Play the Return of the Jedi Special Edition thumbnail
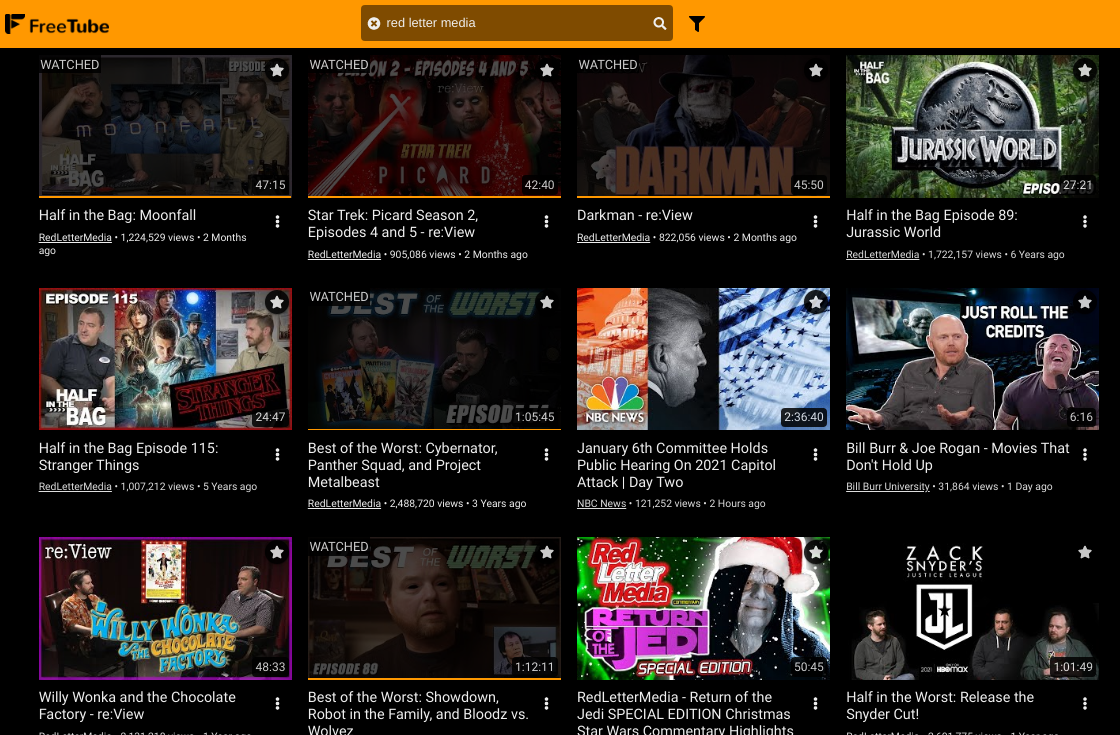 pyautogui.click(x=704, y=608)
